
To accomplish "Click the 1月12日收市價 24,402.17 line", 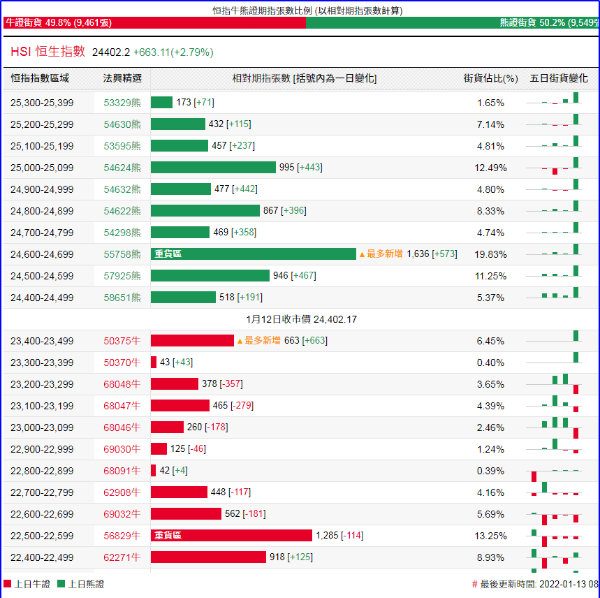I will [301, 319].
